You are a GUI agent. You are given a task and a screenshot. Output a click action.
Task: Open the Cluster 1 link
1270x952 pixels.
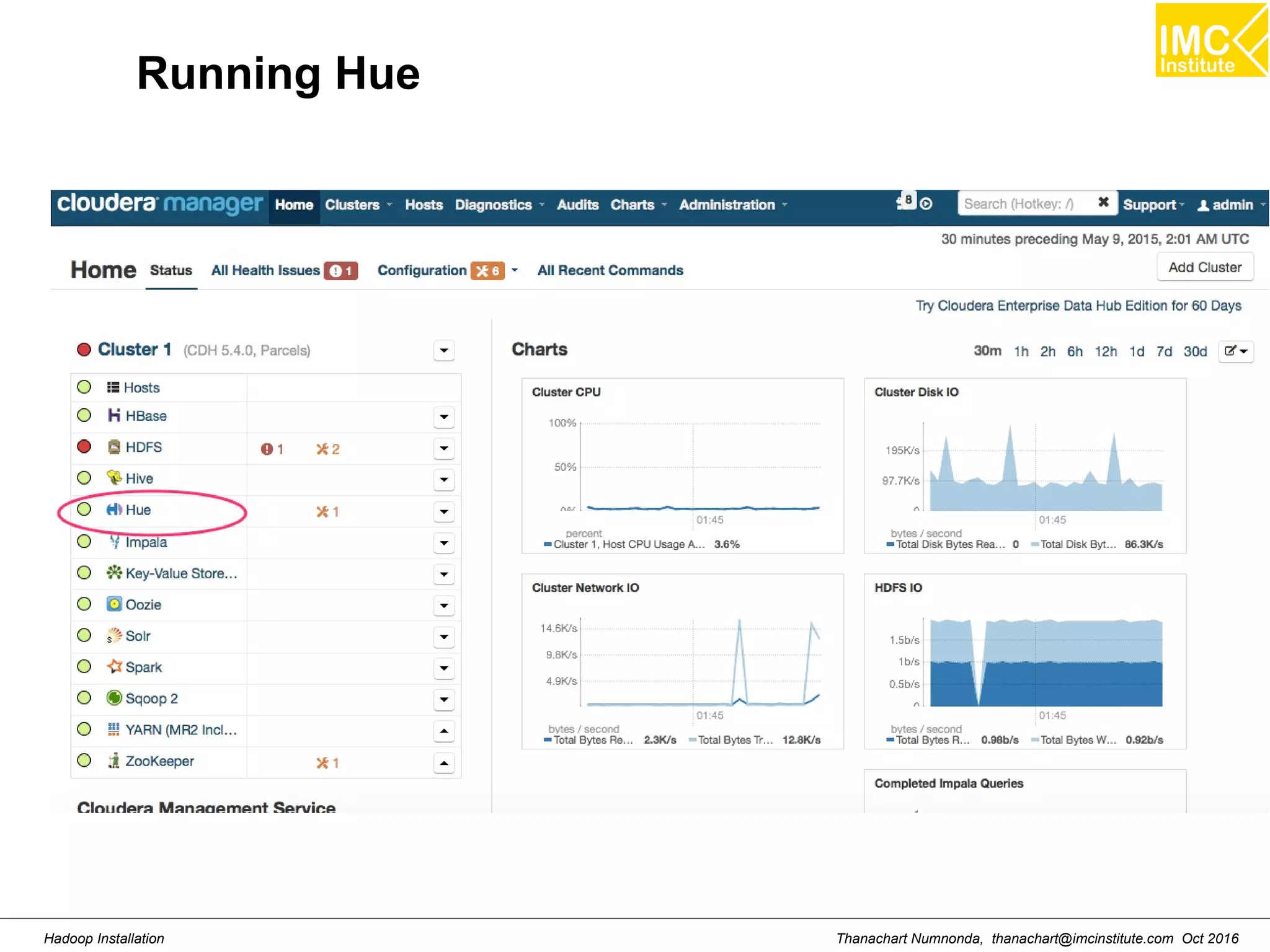tap(135, 350)
